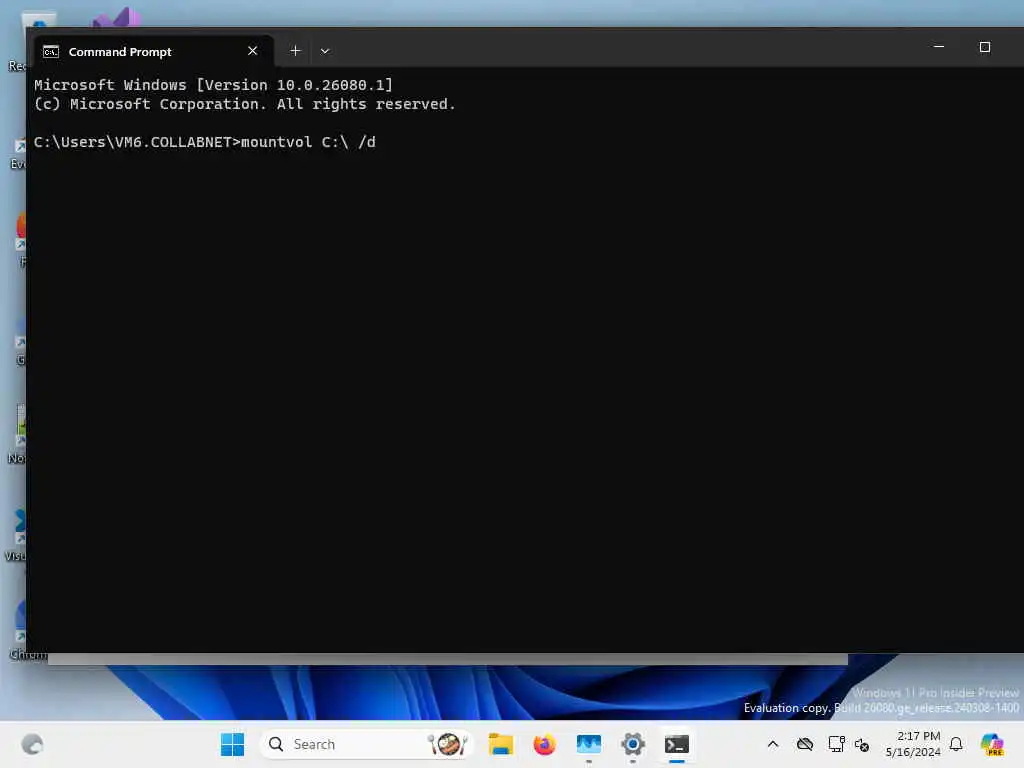Expand the new tab profile dropdown

coord(325,51)
